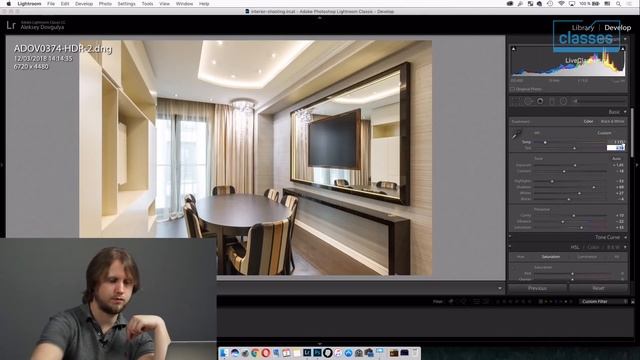
Task: Click the right panel scrollbar
Action: [x=632, y=132]
